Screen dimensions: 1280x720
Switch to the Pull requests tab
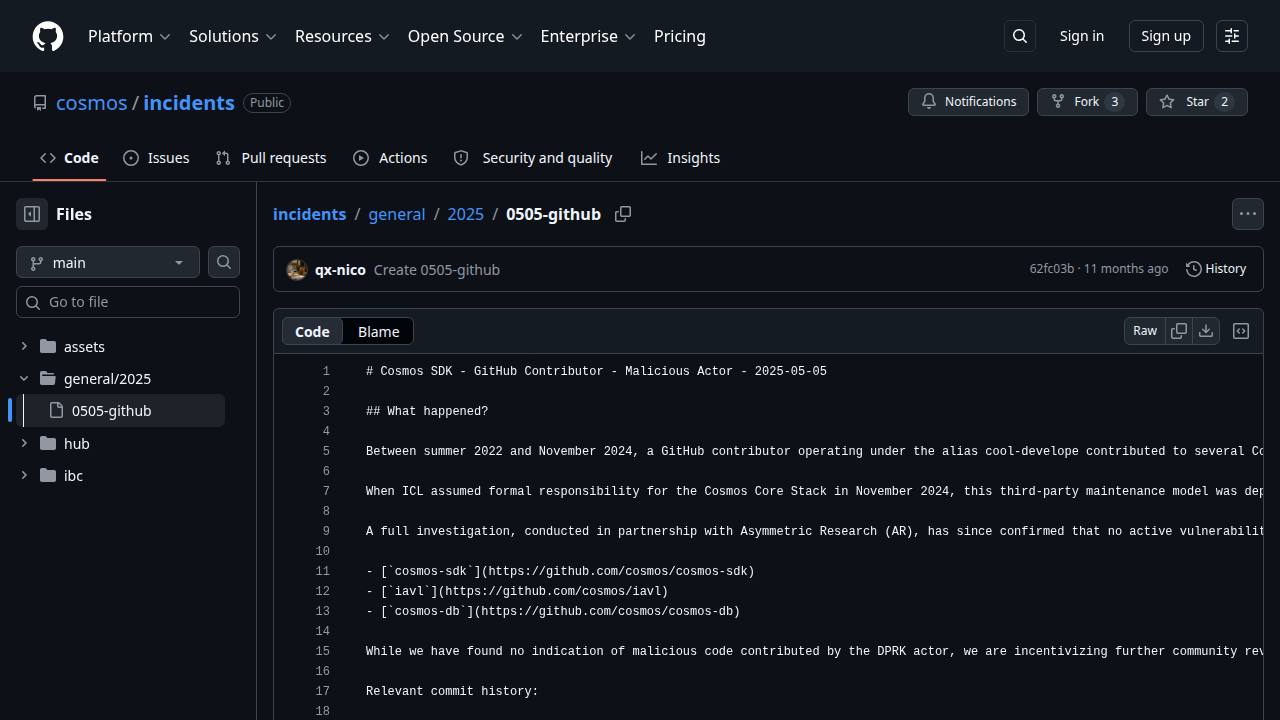(271, 158)
